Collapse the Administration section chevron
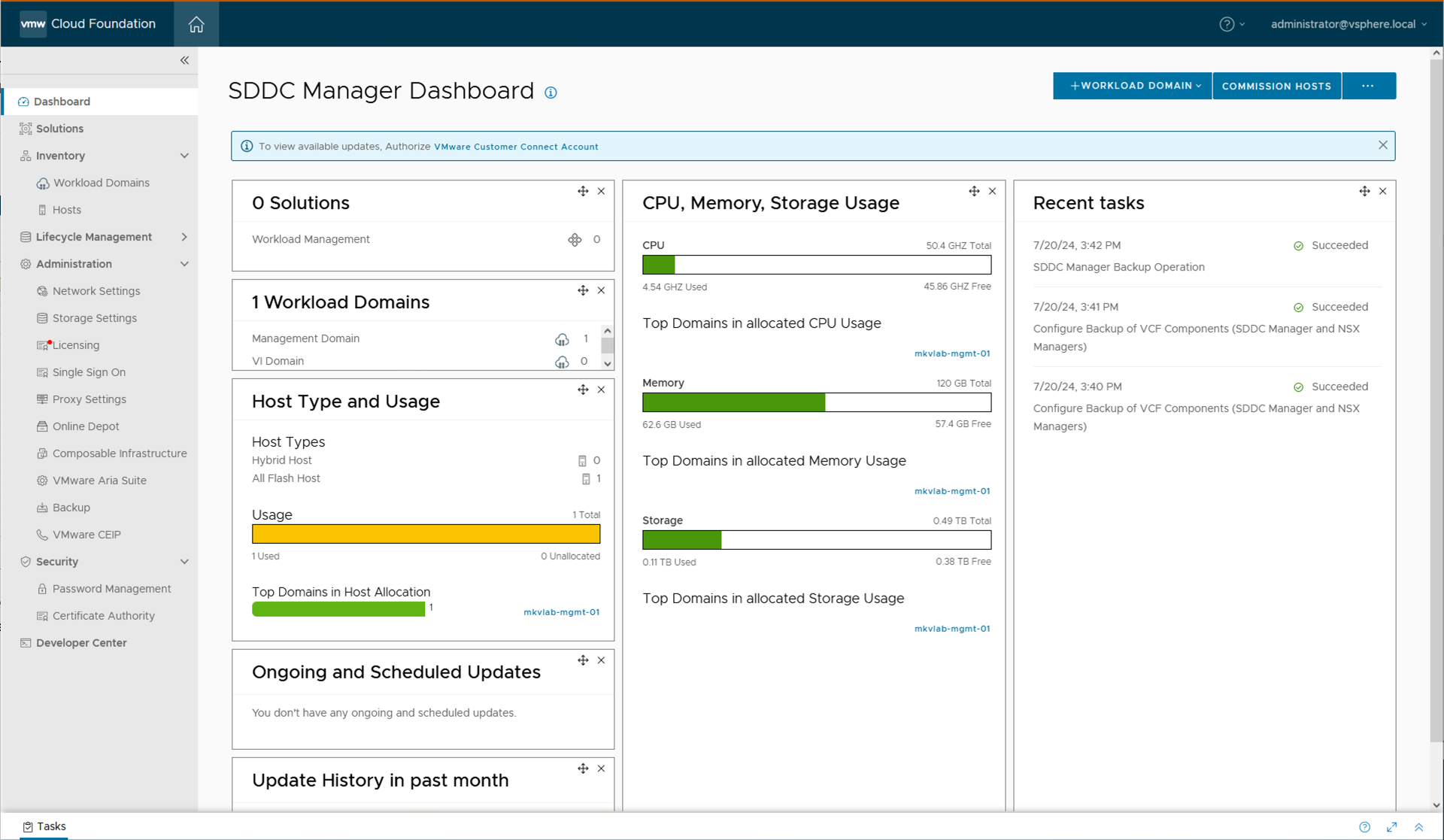 [x=185, y=264]
